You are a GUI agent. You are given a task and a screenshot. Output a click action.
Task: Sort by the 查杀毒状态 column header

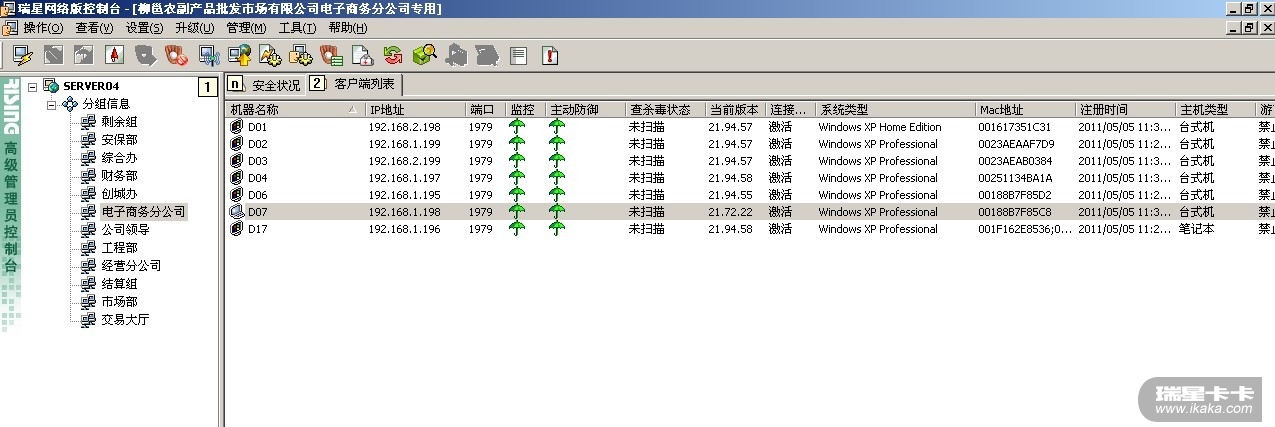click(x=665, y=109)
